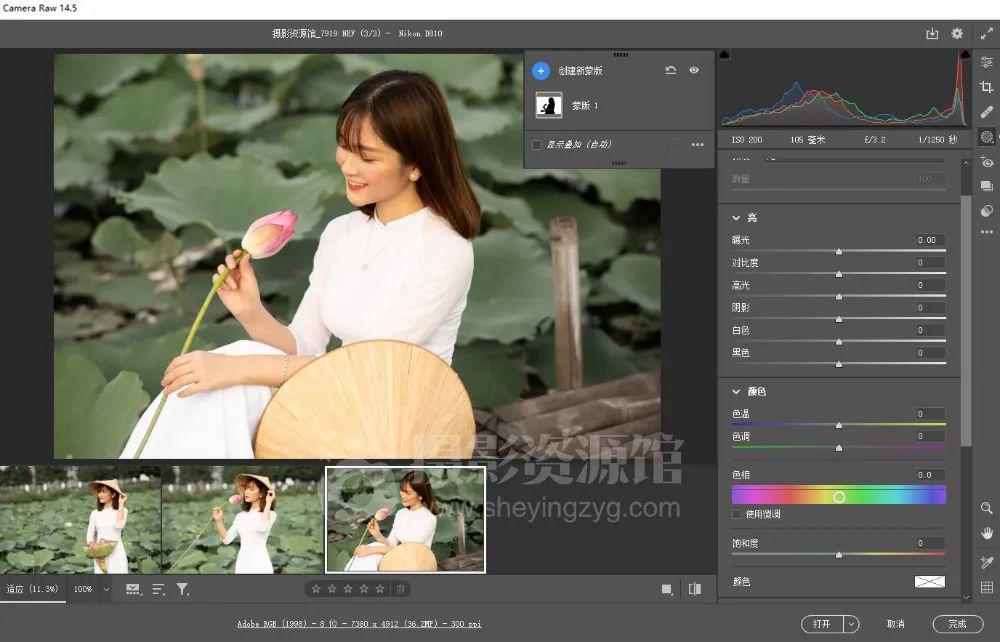Image resolution: width=1000 pixels, height=642 pixels.
Task: Click the Zoom magnifier tool
Action: [x=987, y=509]
